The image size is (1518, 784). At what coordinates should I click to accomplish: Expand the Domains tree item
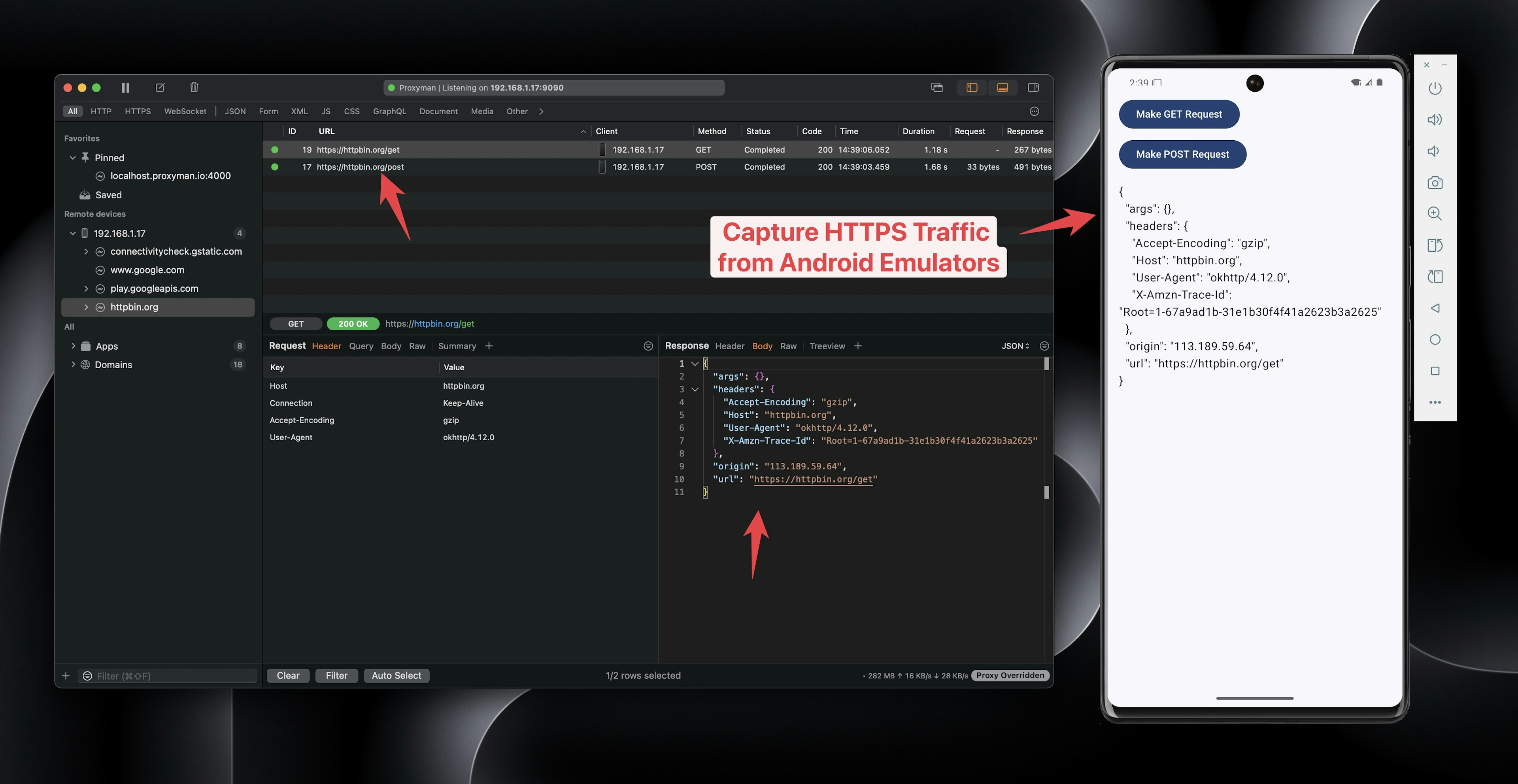(x=73, y=364)
